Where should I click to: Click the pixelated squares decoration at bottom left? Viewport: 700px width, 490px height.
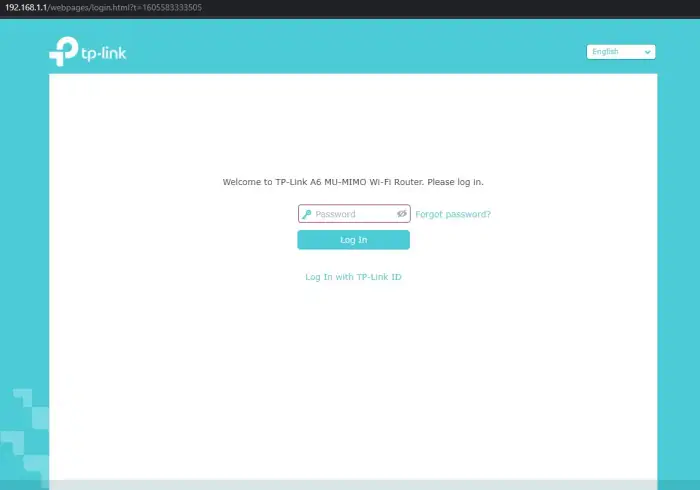(24, 420)
